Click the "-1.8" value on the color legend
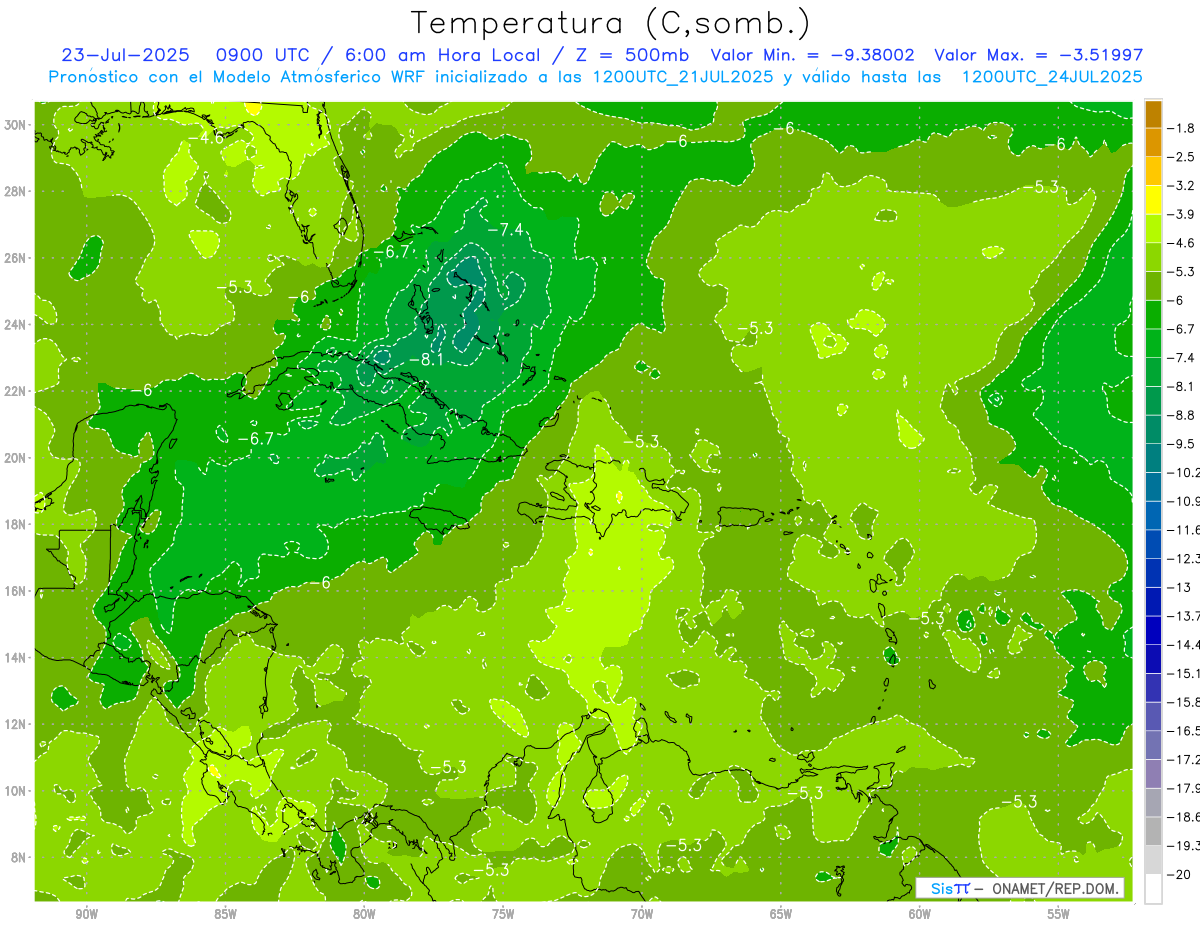The width and height of the screenshot is (1200, 927). (x=1183, y=128)
